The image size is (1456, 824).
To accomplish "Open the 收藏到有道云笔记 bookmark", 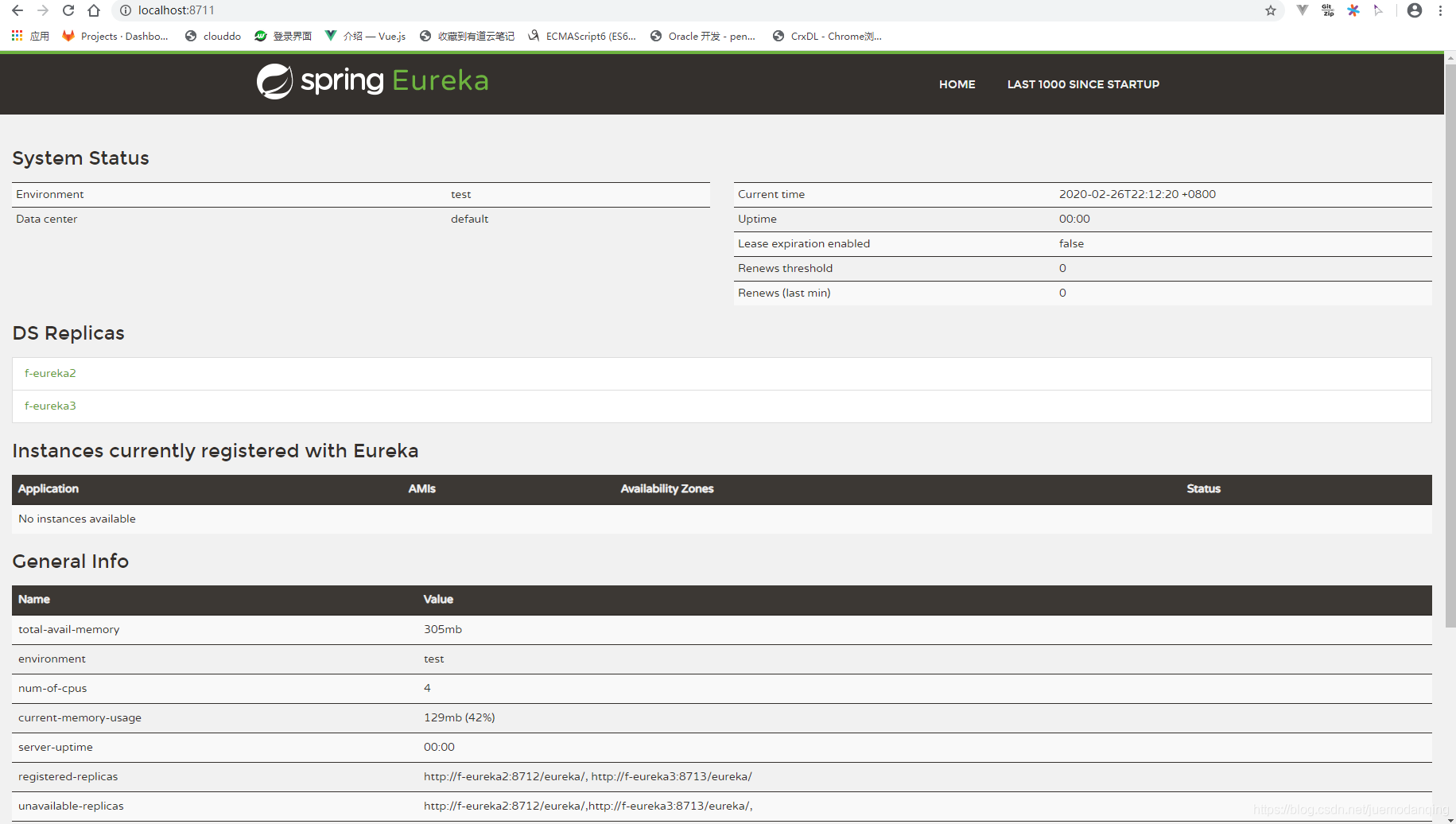I will (468, 36).
